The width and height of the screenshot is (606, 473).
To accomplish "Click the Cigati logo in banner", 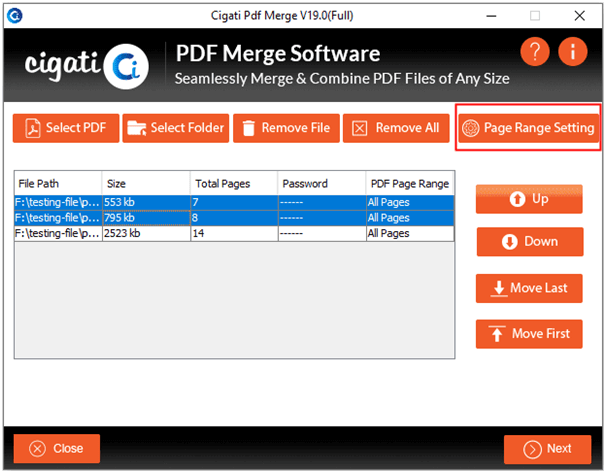I will pos(87,66).
